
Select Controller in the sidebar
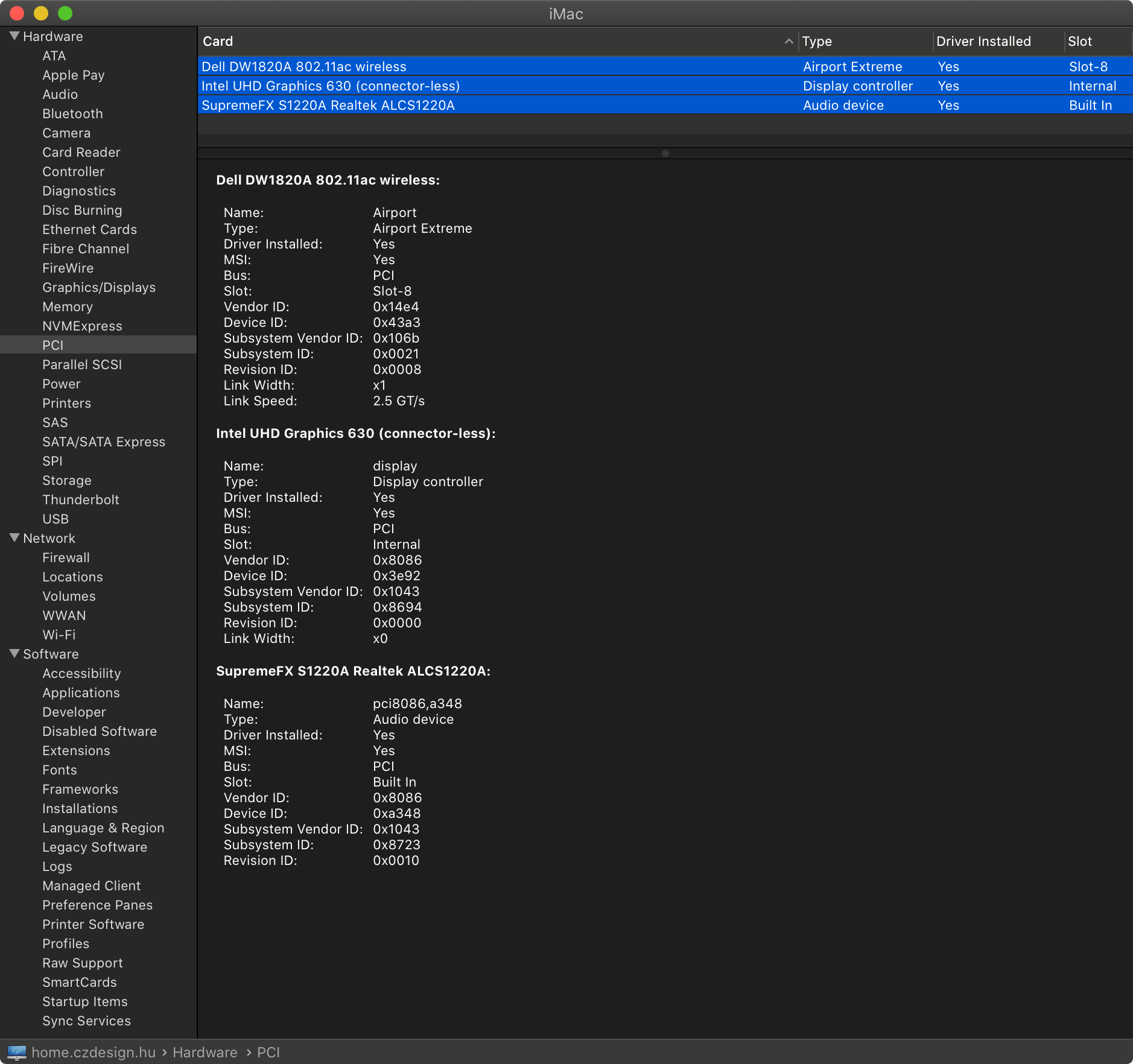point(73,171)
